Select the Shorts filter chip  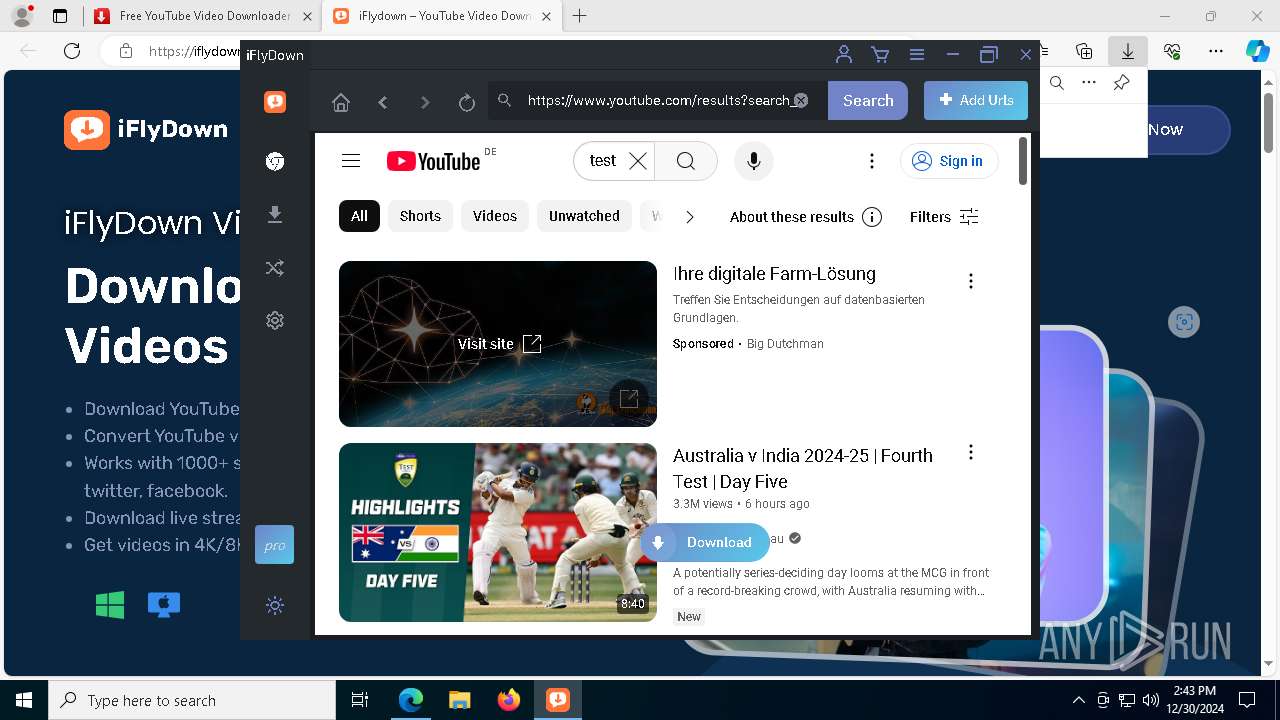420,216
